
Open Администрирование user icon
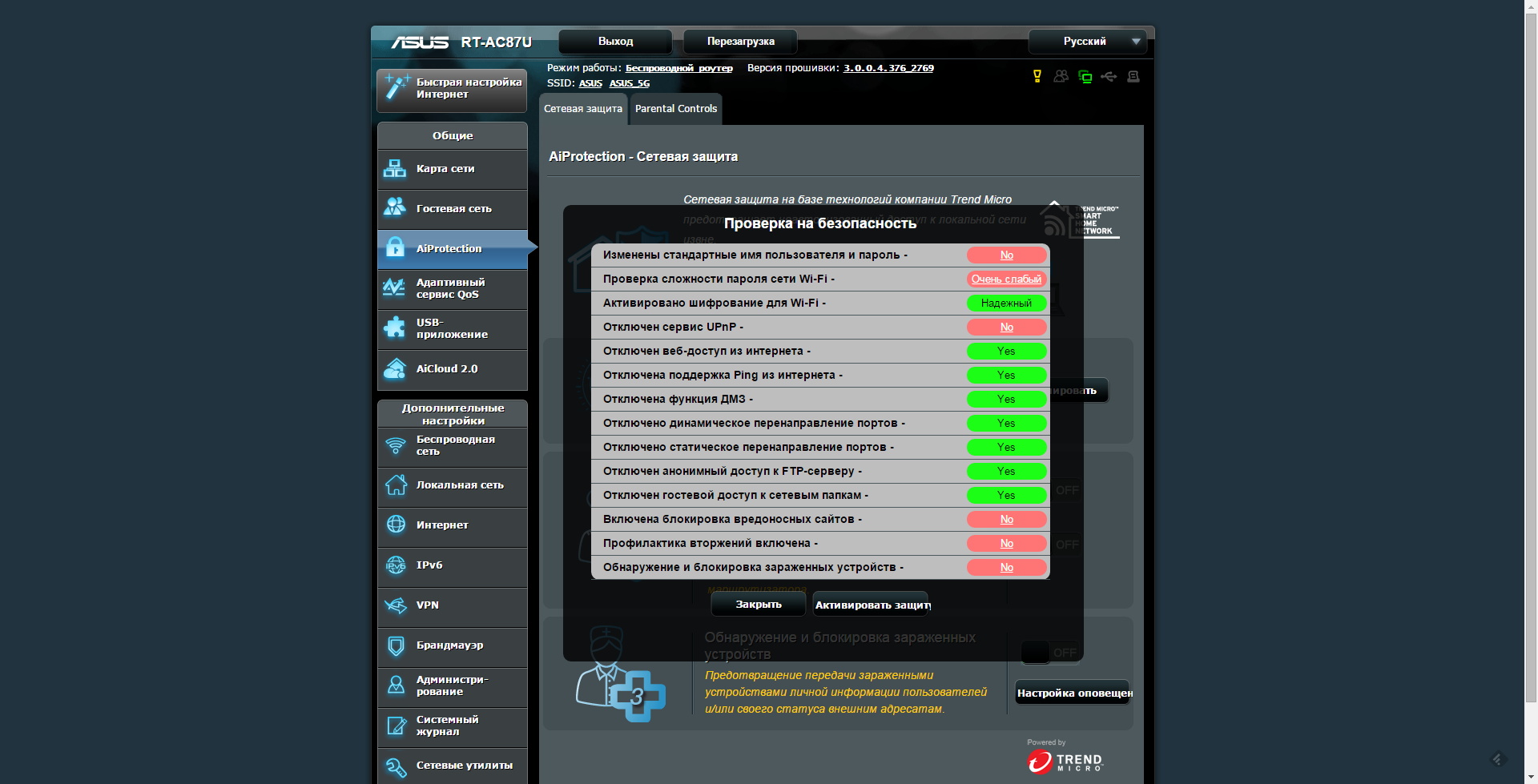tap(396, 685)
